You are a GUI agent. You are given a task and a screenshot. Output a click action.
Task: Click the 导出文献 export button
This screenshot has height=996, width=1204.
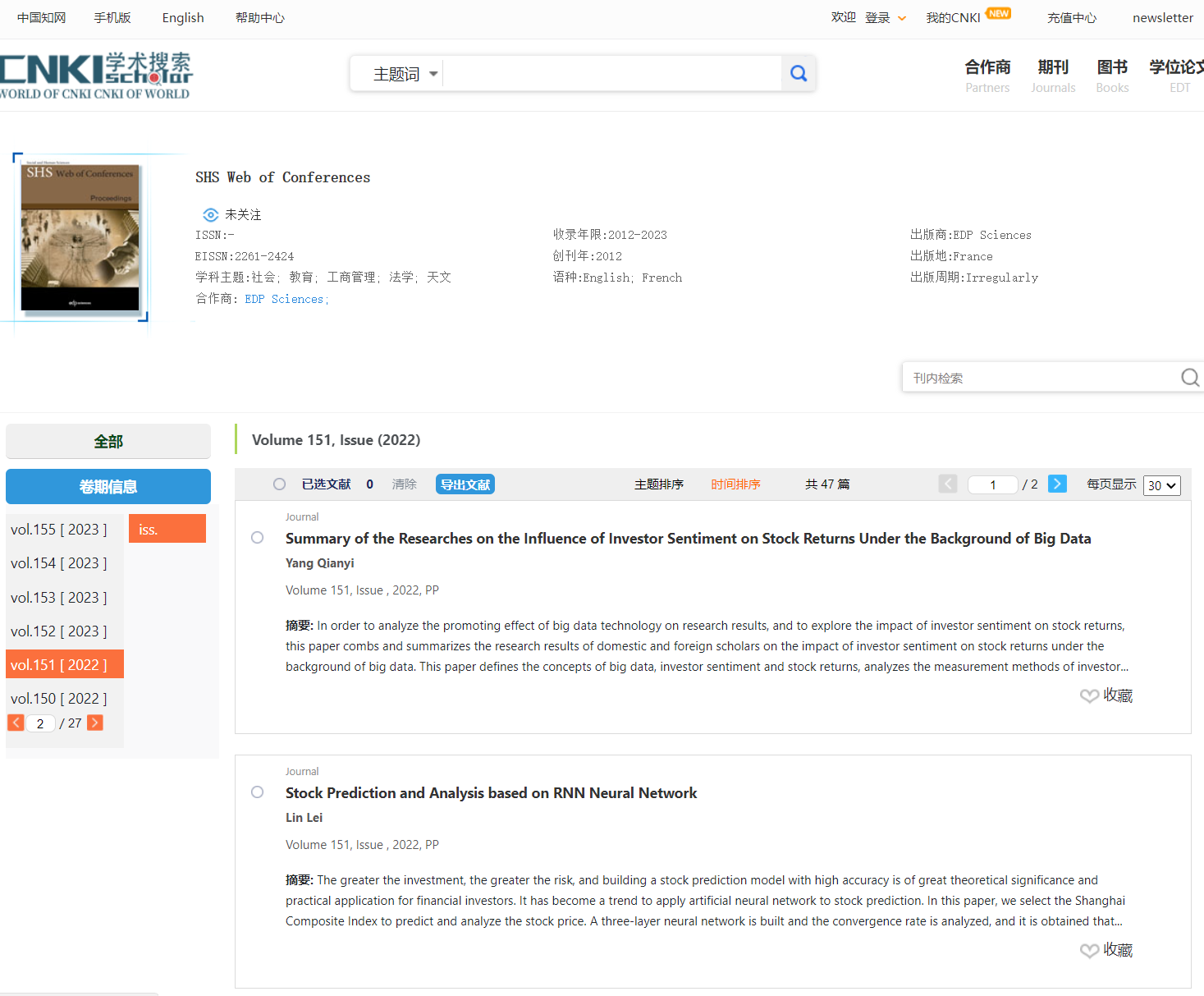click(465, 484)
